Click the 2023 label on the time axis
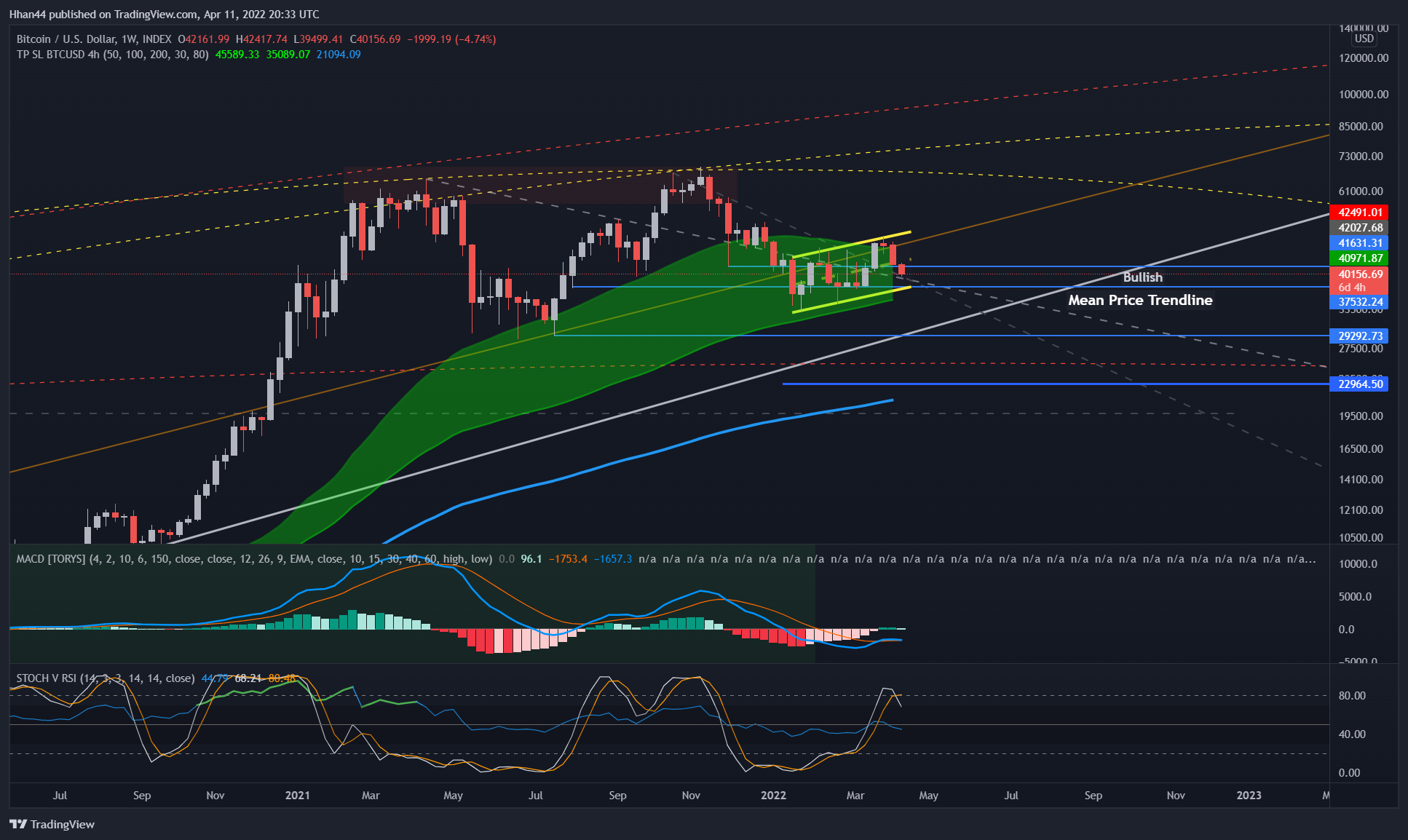 click(1249, 796)
